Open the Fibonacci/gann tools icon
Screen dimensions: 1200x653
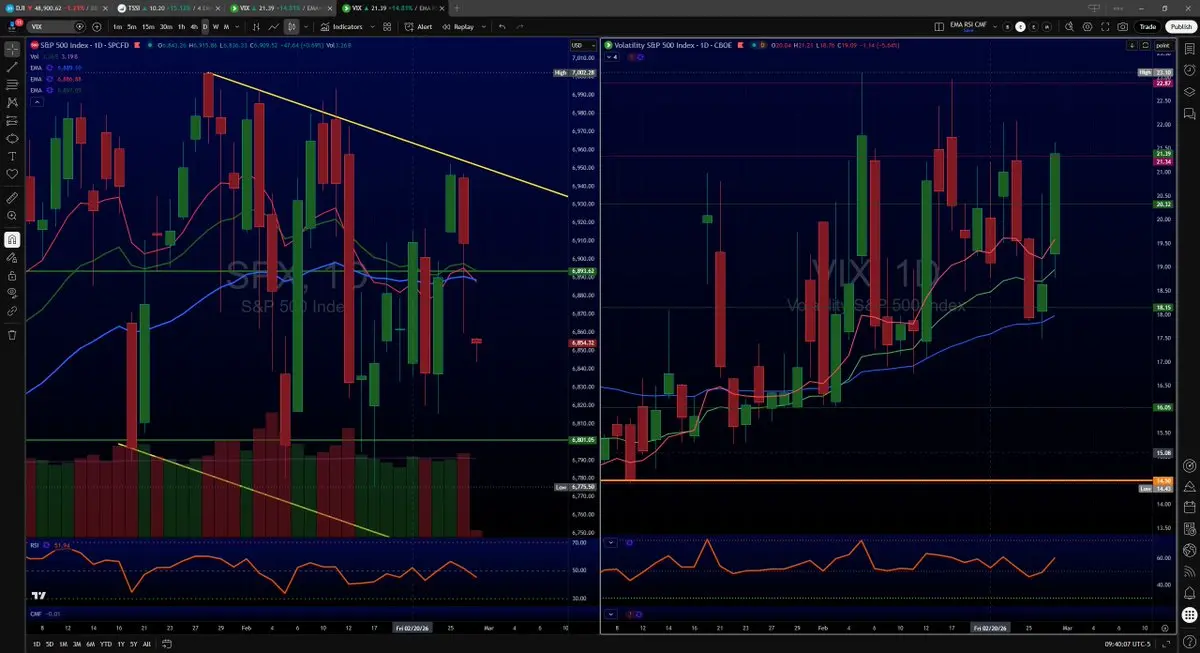point(12,84)
